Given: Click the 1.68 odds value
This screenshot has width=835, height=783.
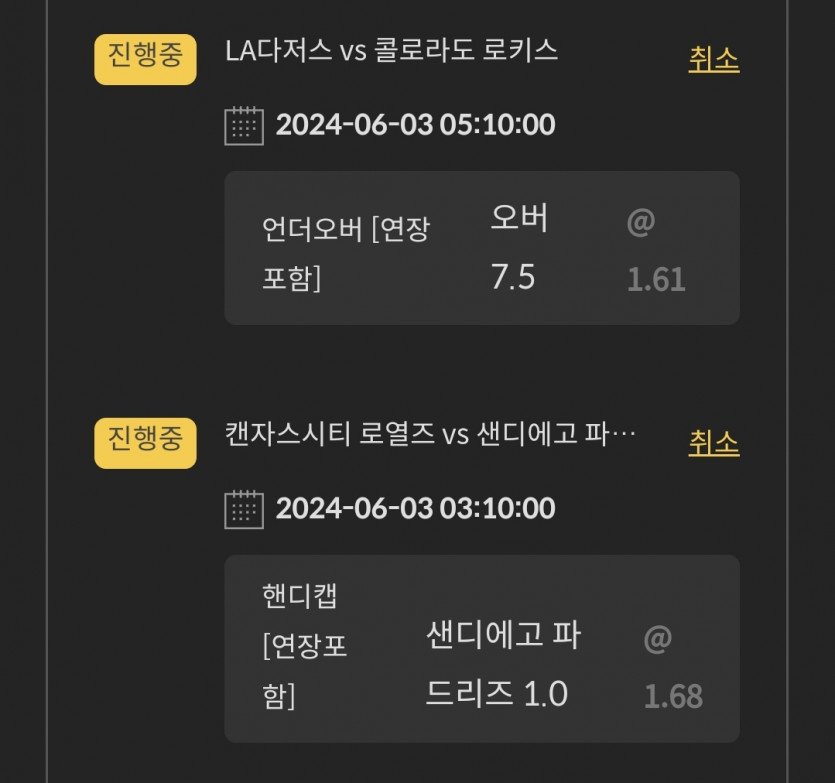Looking at the screenshot, I should pyautogui.click(x=673, y=696).
